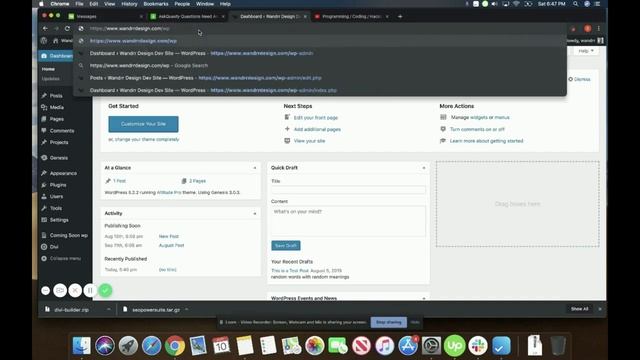Open Add additional pages link

point(317,129)
